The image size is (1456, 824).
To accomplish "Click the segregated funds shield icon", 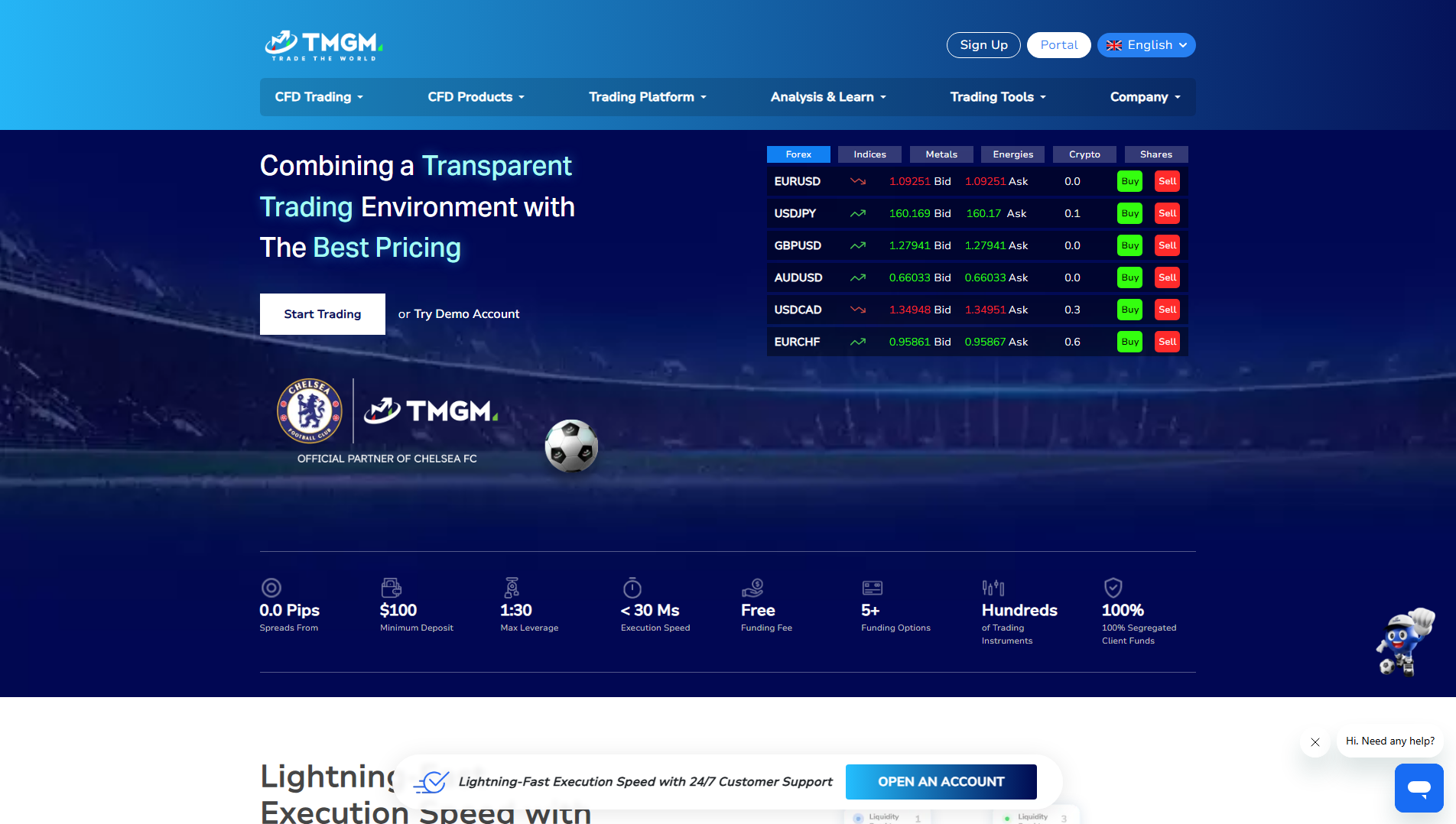I will click(1113, 587).
